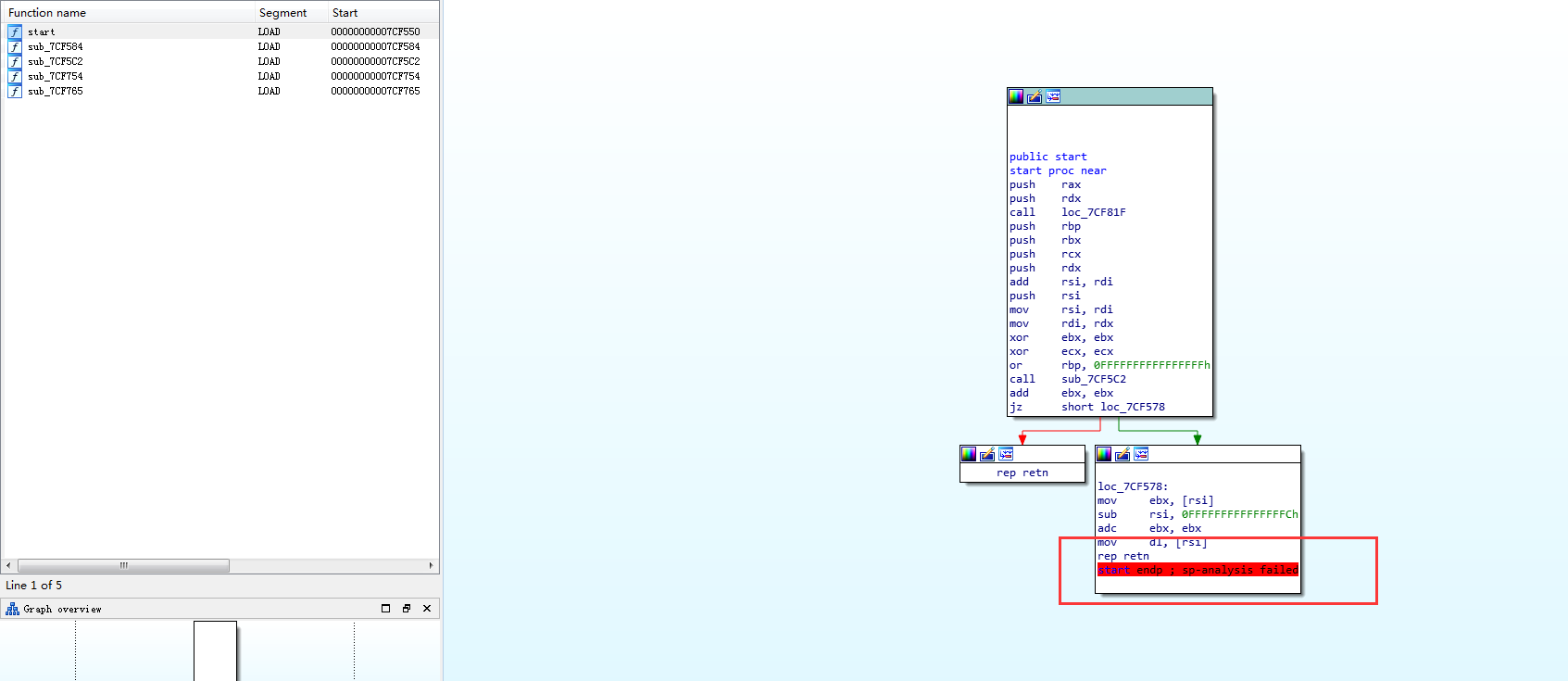Image resolution: width=1568 pixels, height=681 pixels.
Task: Click the pencil edit icon on loc_7CF578 node
Action: pos(1123,454)
